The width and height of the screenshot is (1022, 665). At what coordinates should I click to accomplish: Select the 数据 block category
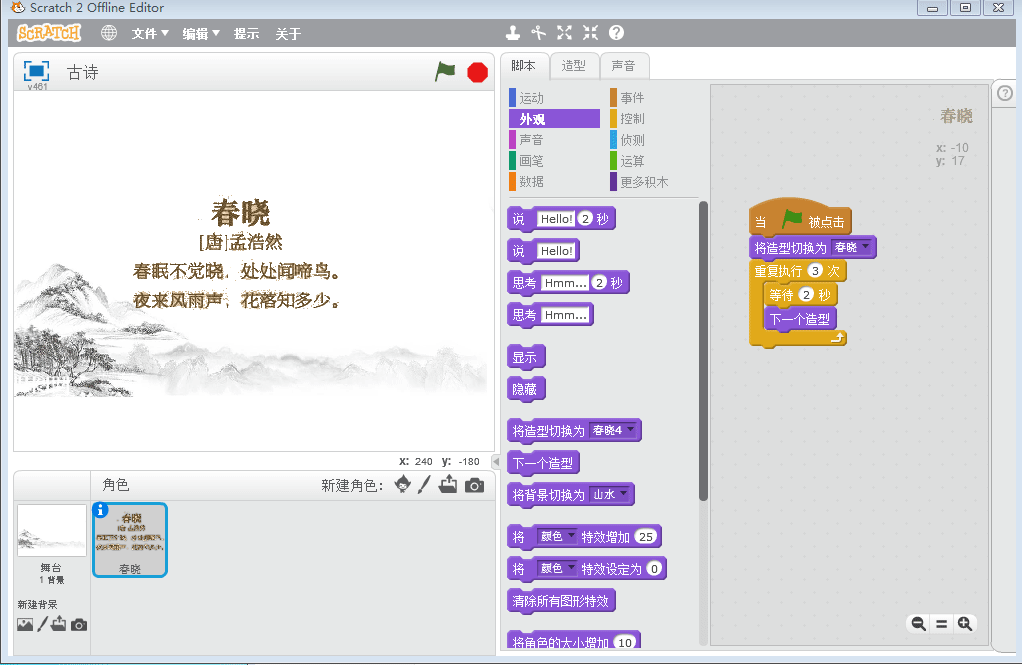pos(554,181)
